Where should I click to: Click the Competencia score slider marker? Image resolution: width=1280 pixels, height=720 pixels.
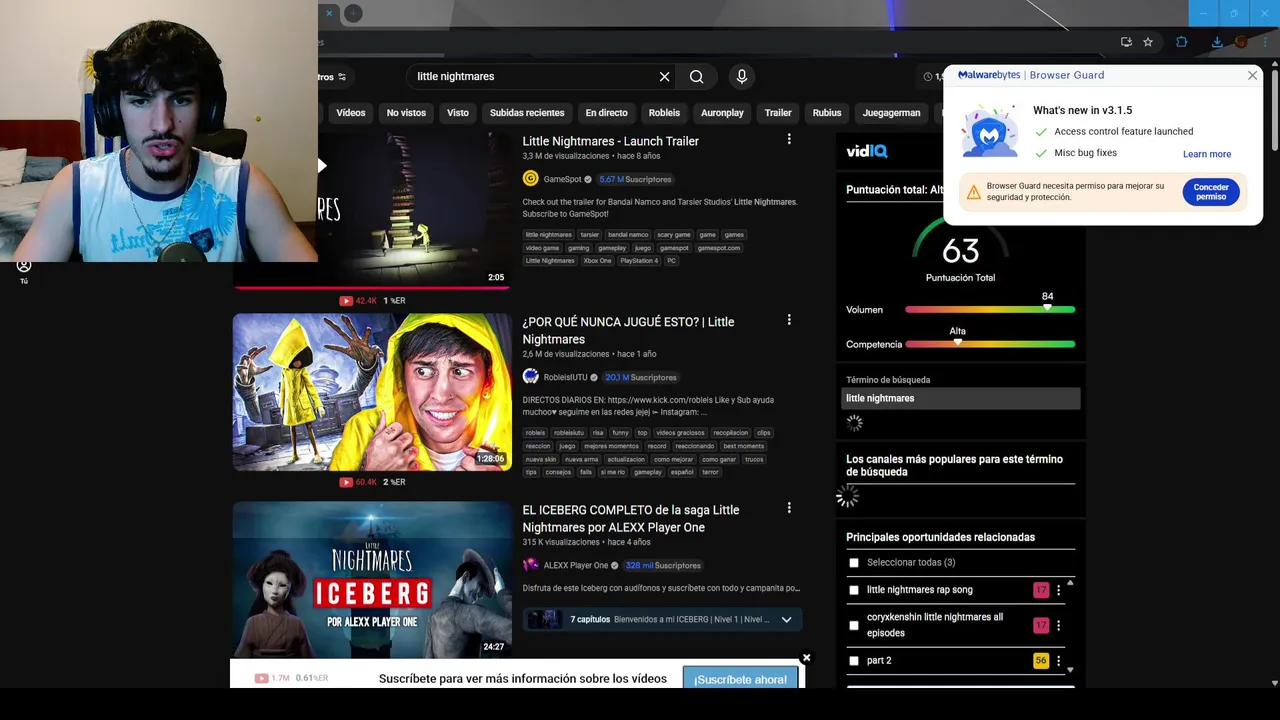coord(957,342)
